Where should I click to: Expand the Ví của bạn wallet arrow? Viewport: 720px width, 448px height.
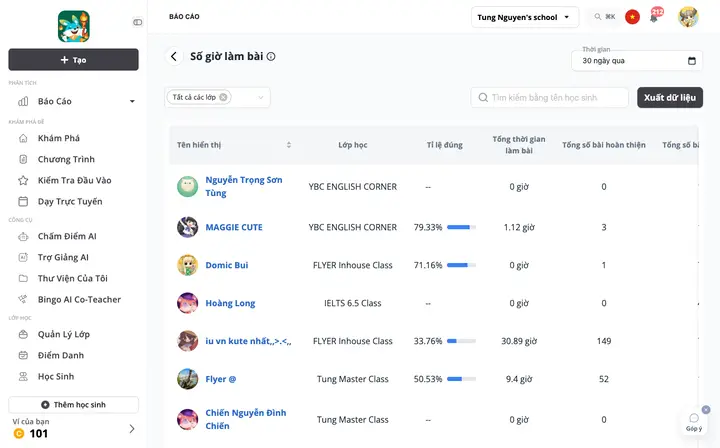pyautogui.click(x=132, y=429)
